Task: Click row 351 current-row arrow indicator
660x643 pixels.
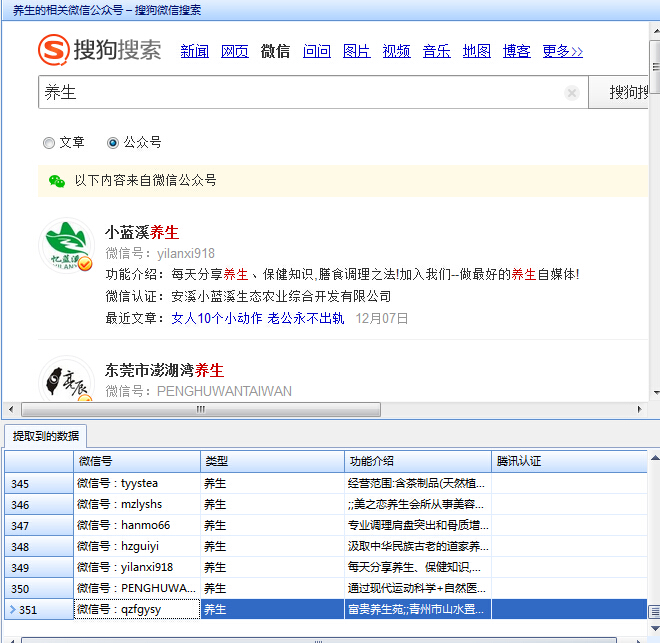Action: point(13,609)
